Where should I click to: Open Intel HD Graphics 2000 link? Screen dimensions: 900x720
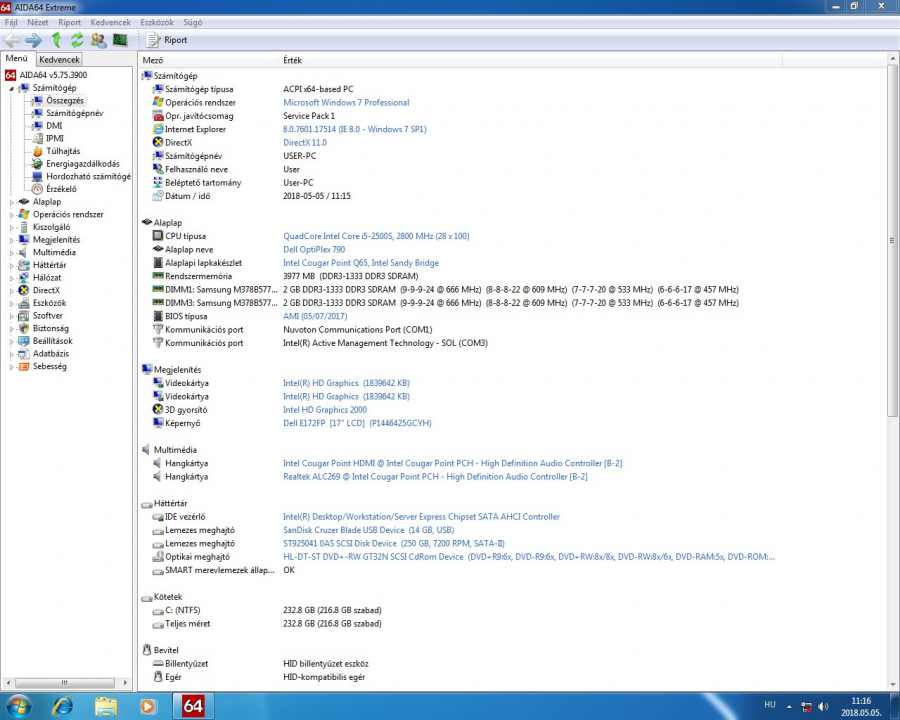pos(325,409)
